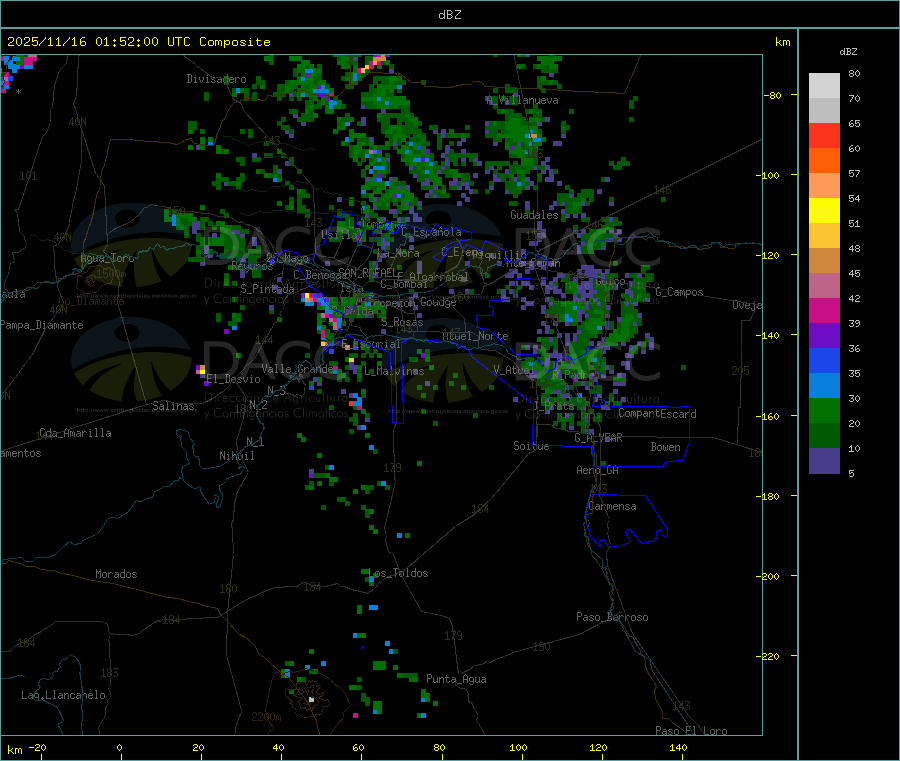900x761 pixels.
Task: Click the slate purple 5 dBZ legend swatch
Action: point(824,461)
